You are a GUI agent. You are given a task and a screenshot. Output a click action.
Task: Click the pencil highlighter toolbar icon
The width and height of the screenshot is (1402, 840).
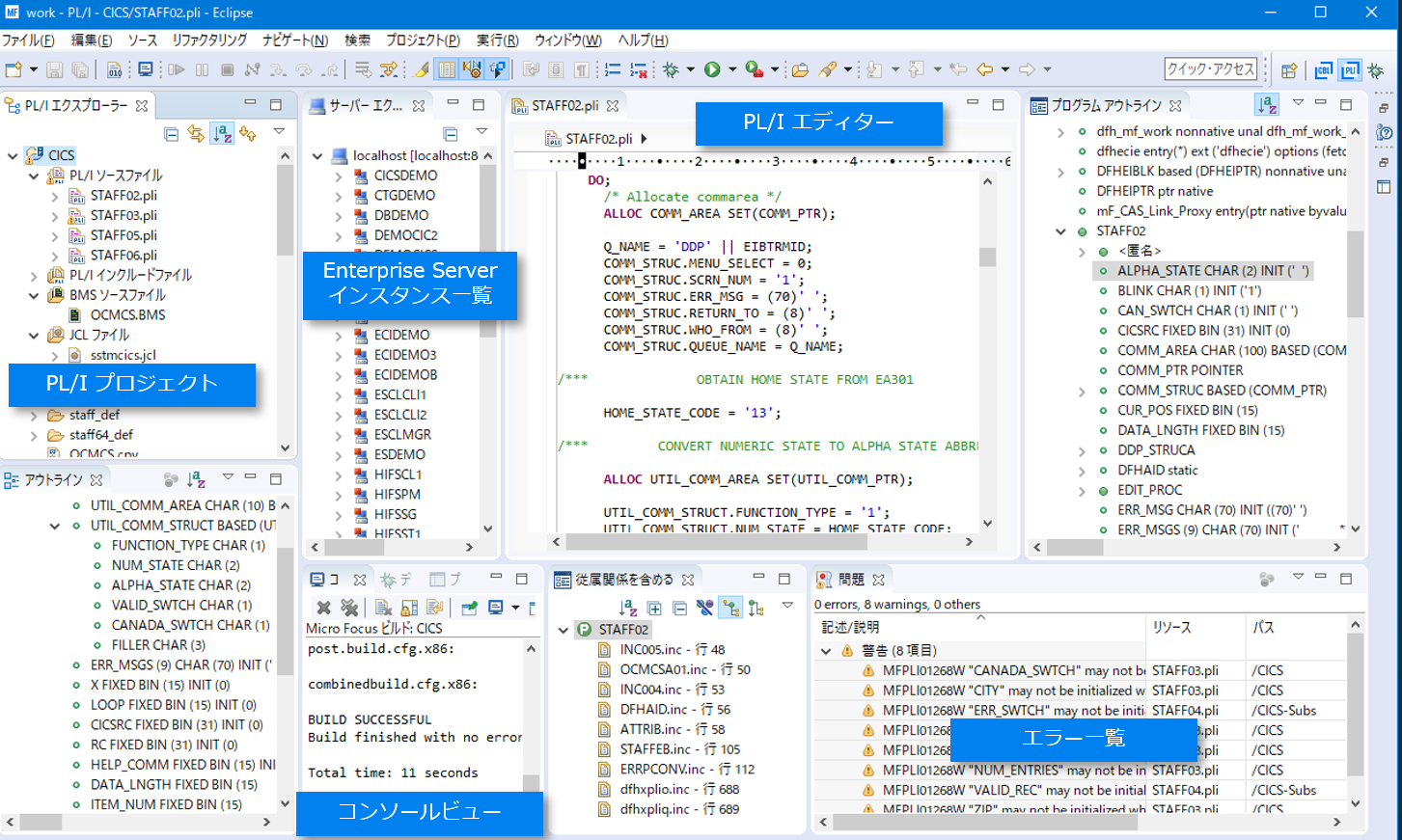click(422, 69)
